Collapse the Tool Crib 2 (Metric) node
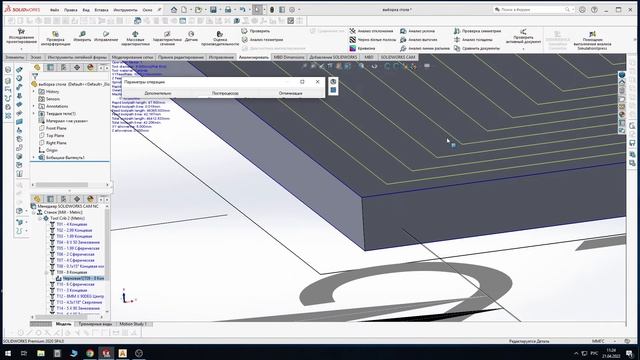Viewport: 640px width, 360px height. [40, 218]
